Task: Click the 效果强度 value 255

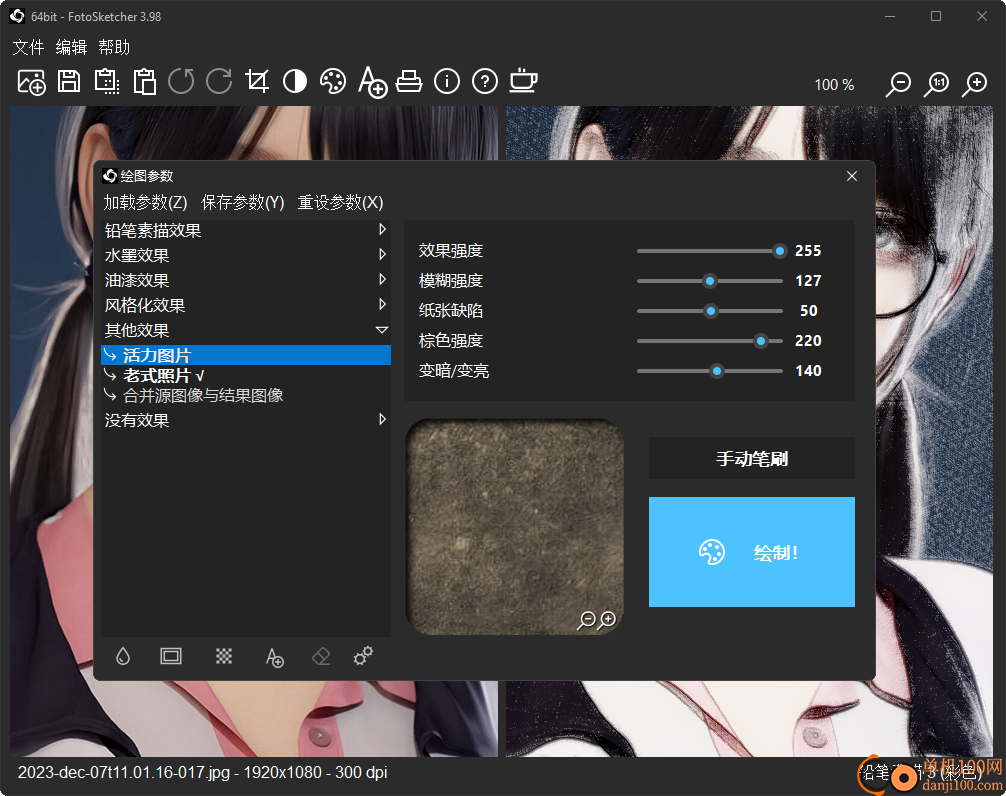Action: [808, 251]
